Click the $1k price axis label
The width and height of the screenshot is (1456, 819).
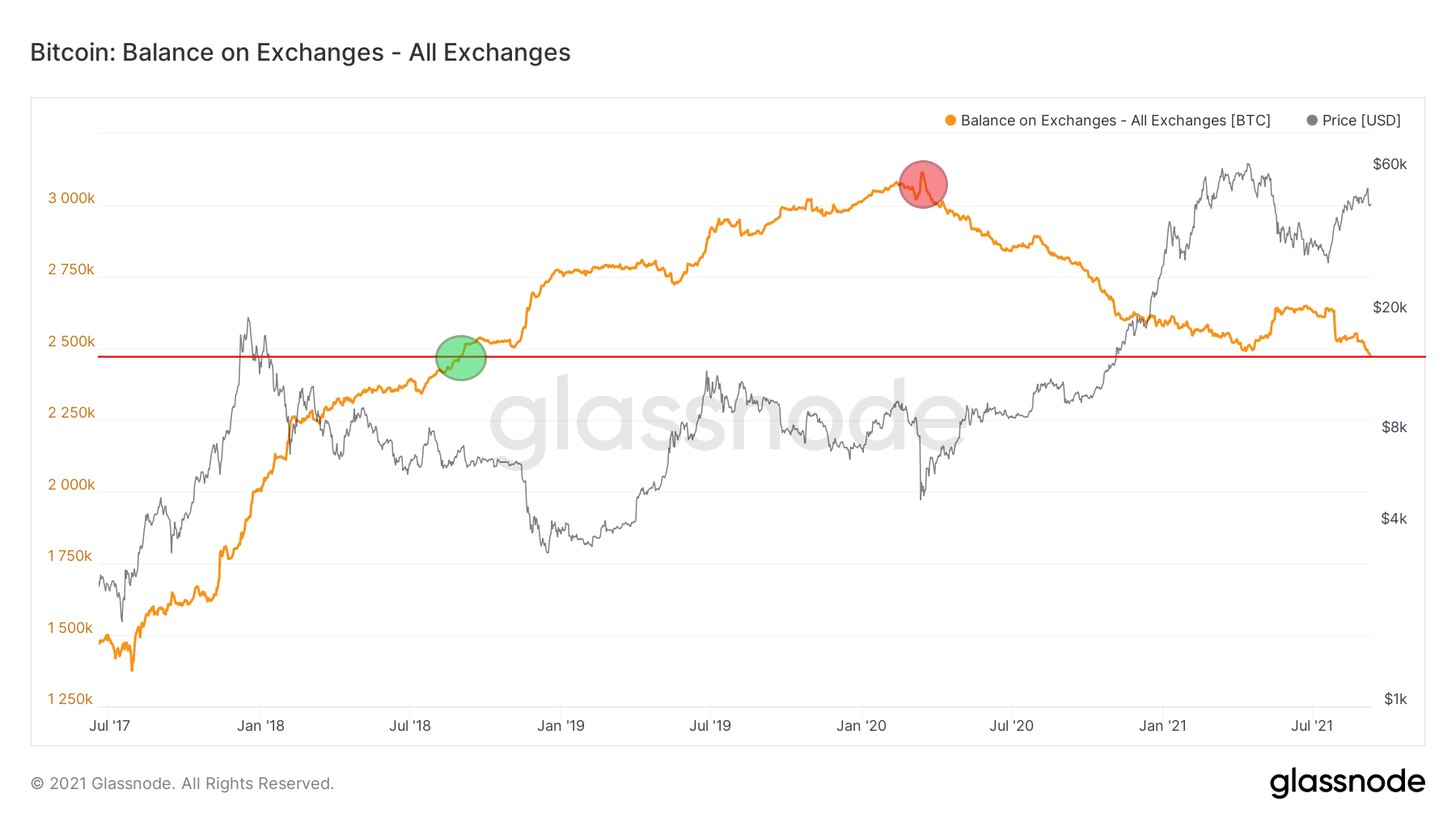tap(1395, 699)
